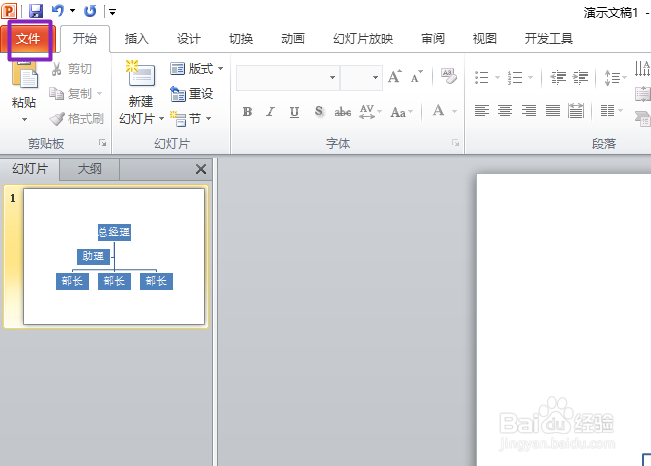651x466 pixels.
Task: Click the Redo/Repeat icon
Action: (x=90, y=11)
